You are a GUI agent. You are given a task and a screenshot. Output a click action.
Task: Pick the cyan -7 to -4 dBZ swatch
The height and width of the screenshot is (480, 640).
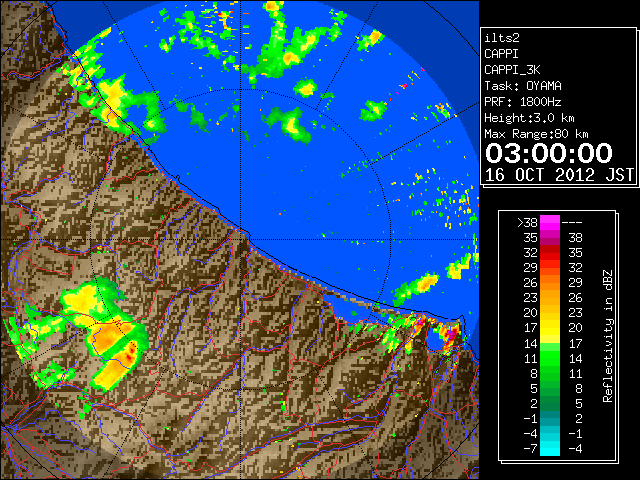coord(550,449)
